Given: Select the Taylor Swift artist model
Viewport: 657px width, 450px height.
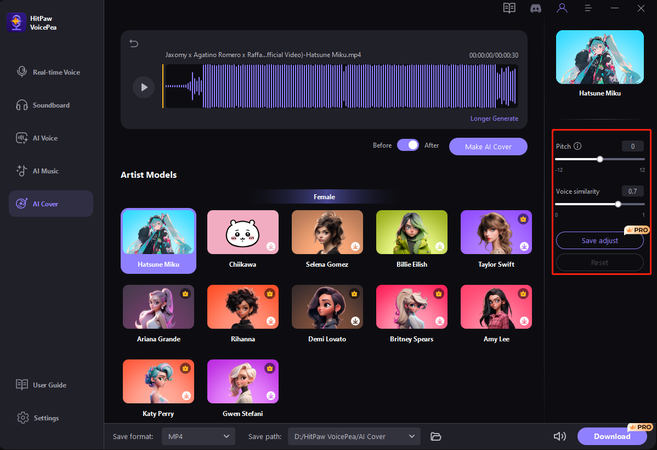Looking at the screenshot, I should coord(496,239).
